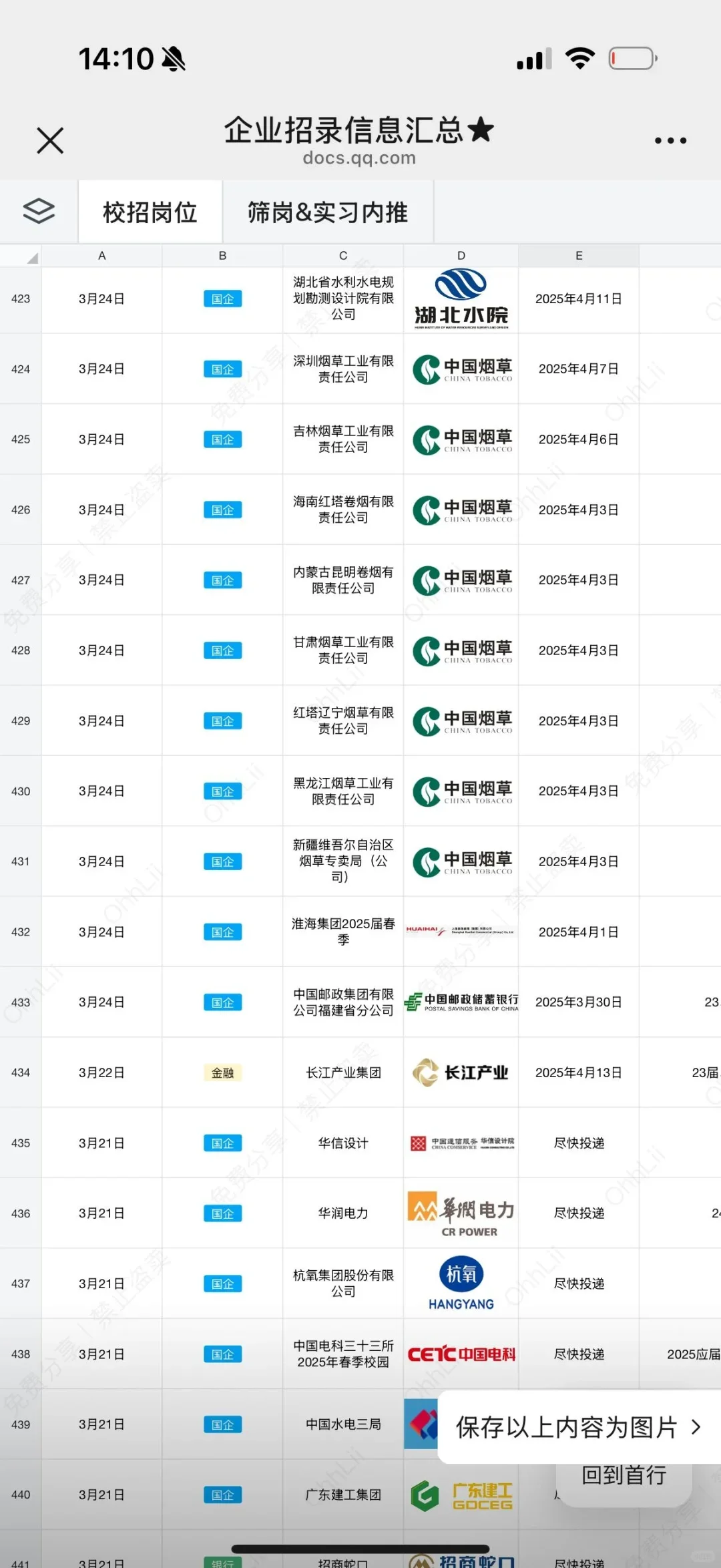Select cell 广东建工集团
The image size is (721, 1568).
pyautogui.click(x=343, y=1495)
